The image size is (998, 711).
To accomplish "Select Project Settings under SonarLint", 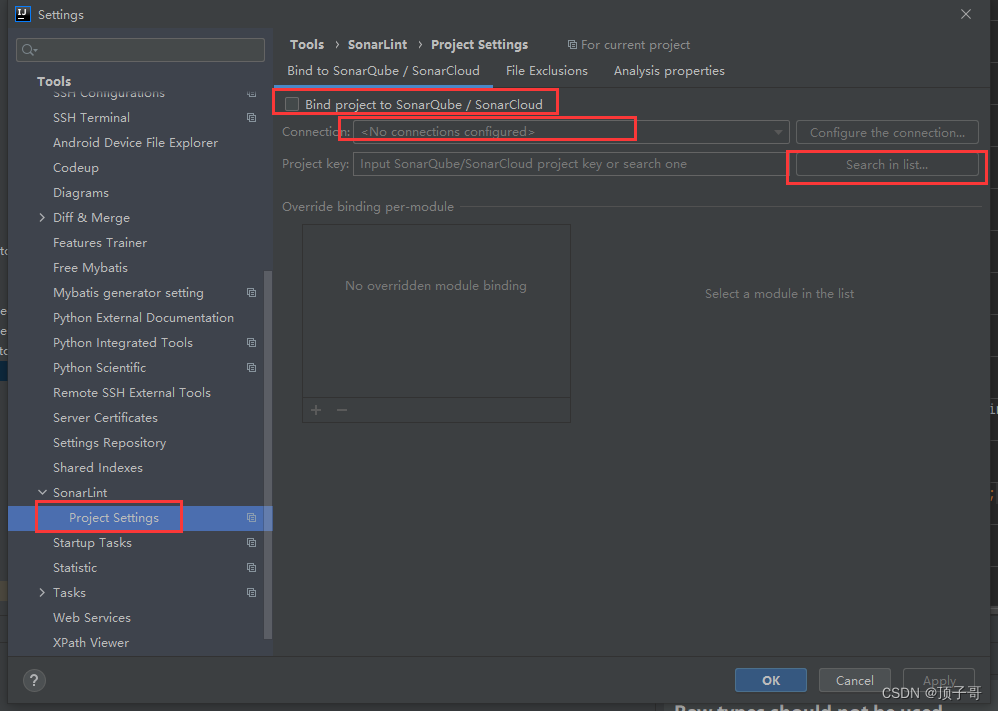I will click(114, 517).
